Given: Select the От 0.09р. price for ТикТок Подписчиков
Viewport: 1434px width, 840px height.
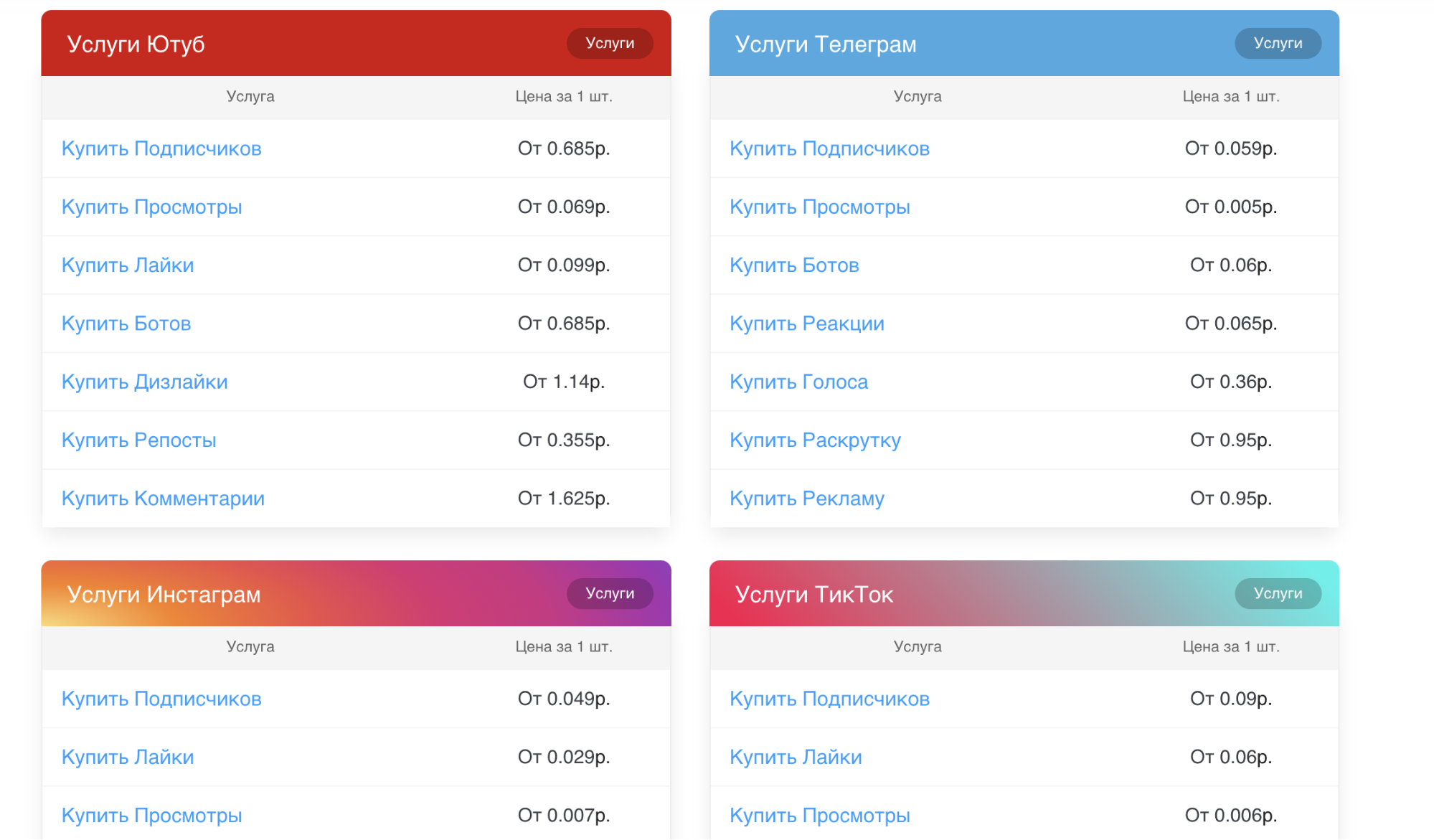Looking at the screenshot, I should pyautogui.click(x=1231, y=699).
